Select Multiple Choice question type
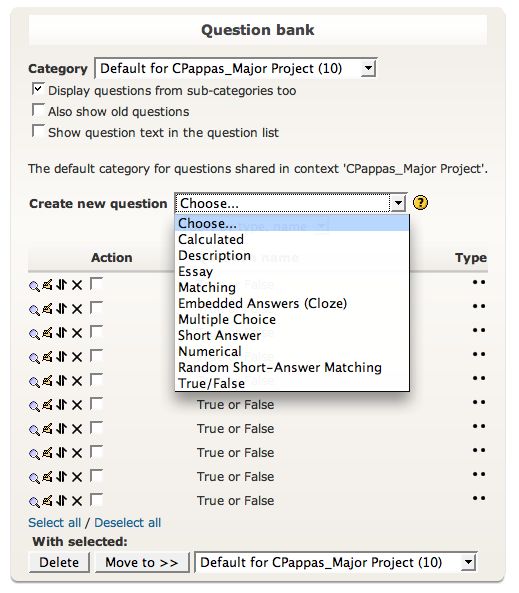The height and width of the screenshot is (593, 519). pos(292,320)
